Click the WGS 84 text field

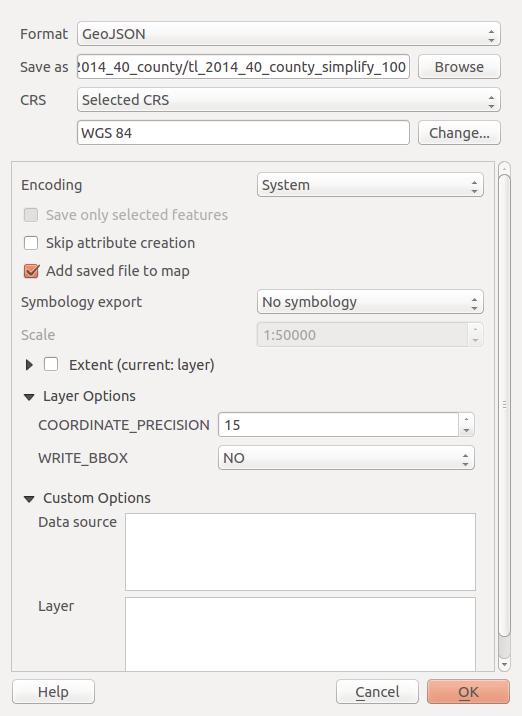point(243,133)
